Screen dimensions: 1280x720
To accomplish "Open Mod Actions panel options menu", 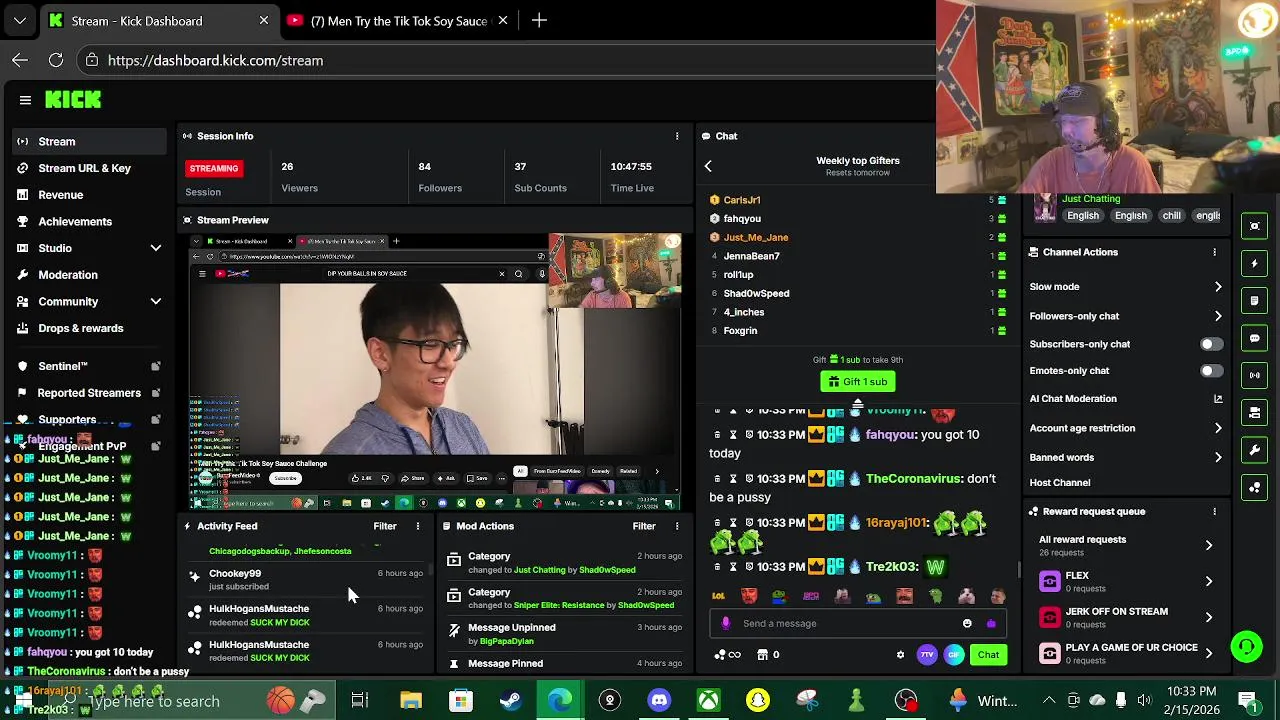I will click(x=677, y=526).
